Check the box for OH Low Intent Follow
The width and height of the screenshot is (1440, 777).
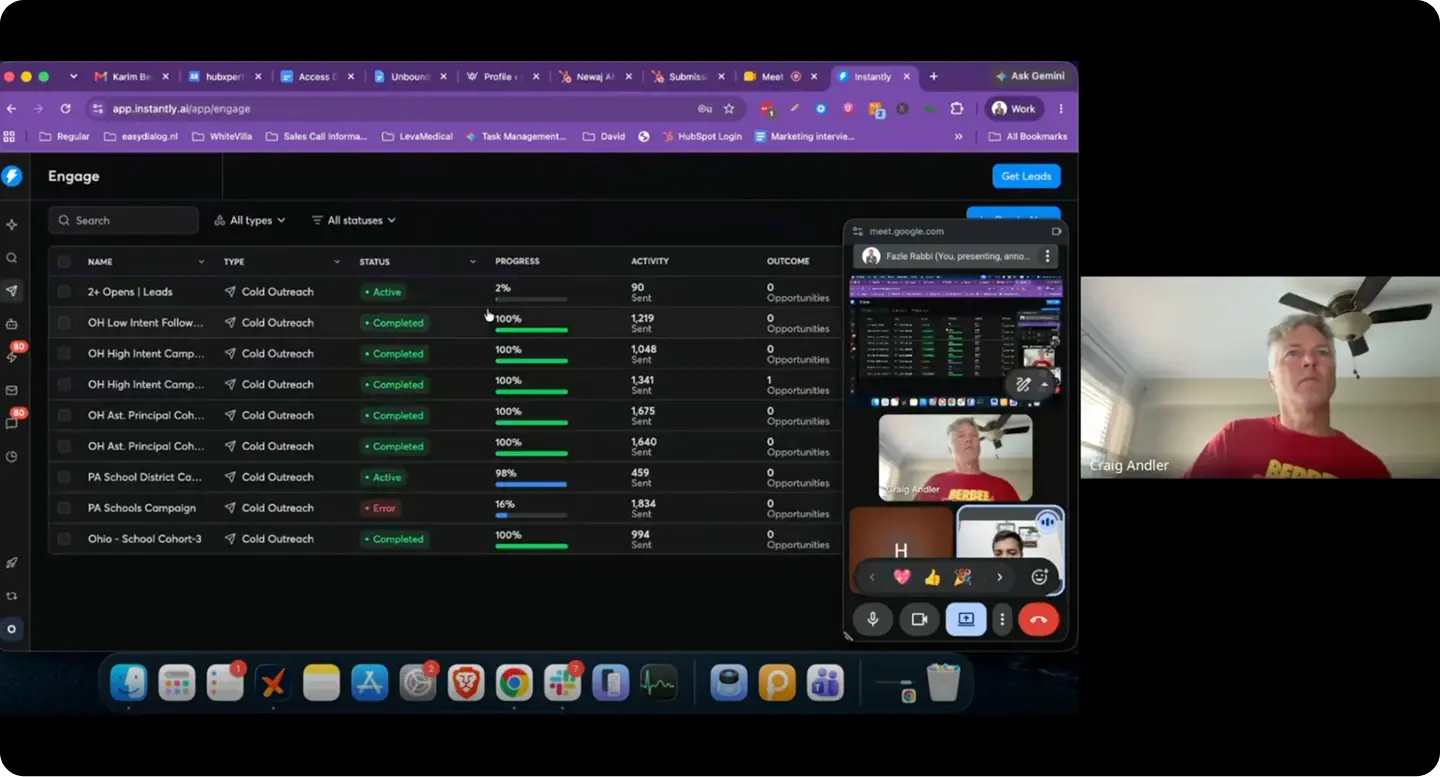[x=64, y=323]
